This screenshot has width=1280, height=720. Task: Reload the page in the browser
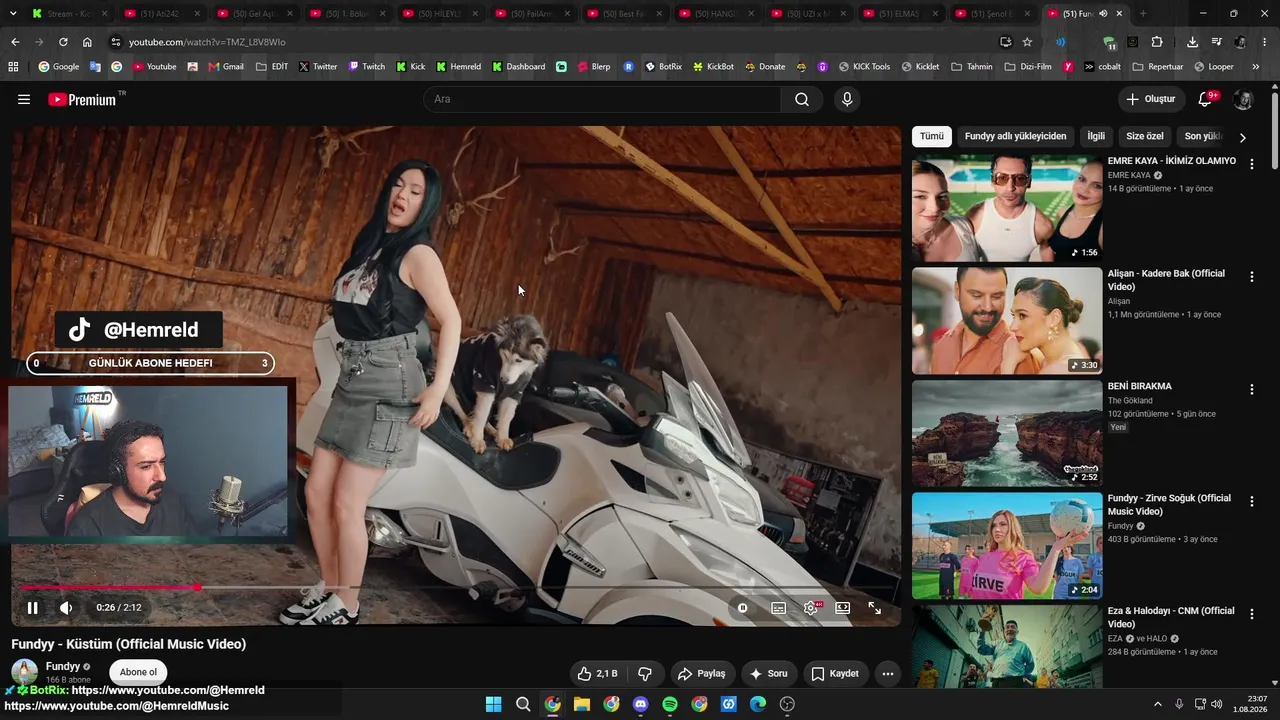click(x=63, y=42)
